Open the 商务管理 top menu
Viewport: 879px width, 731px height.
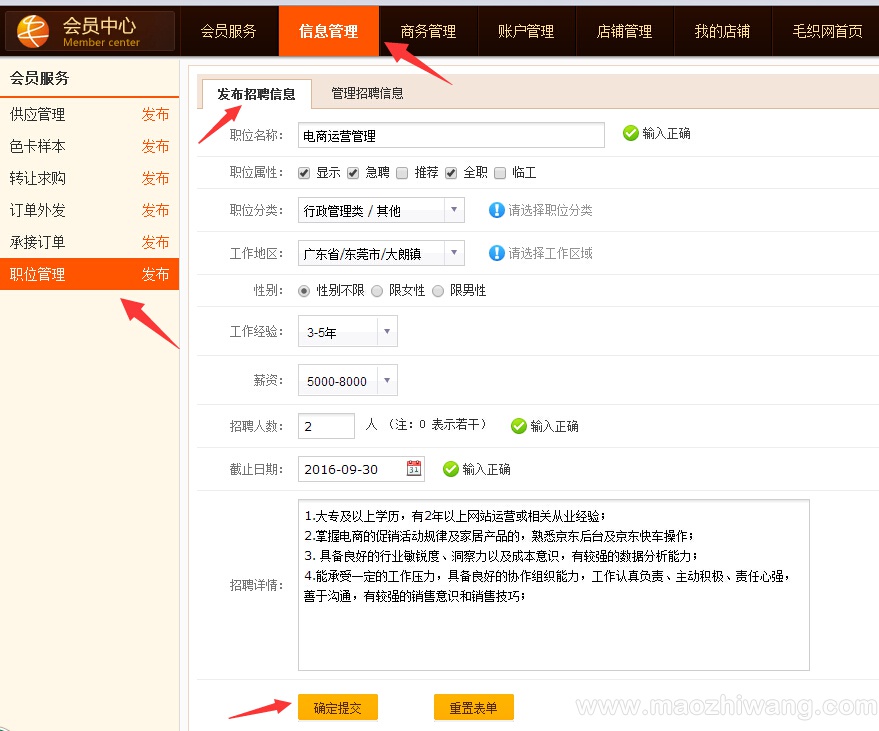click(x=428, y=31)
